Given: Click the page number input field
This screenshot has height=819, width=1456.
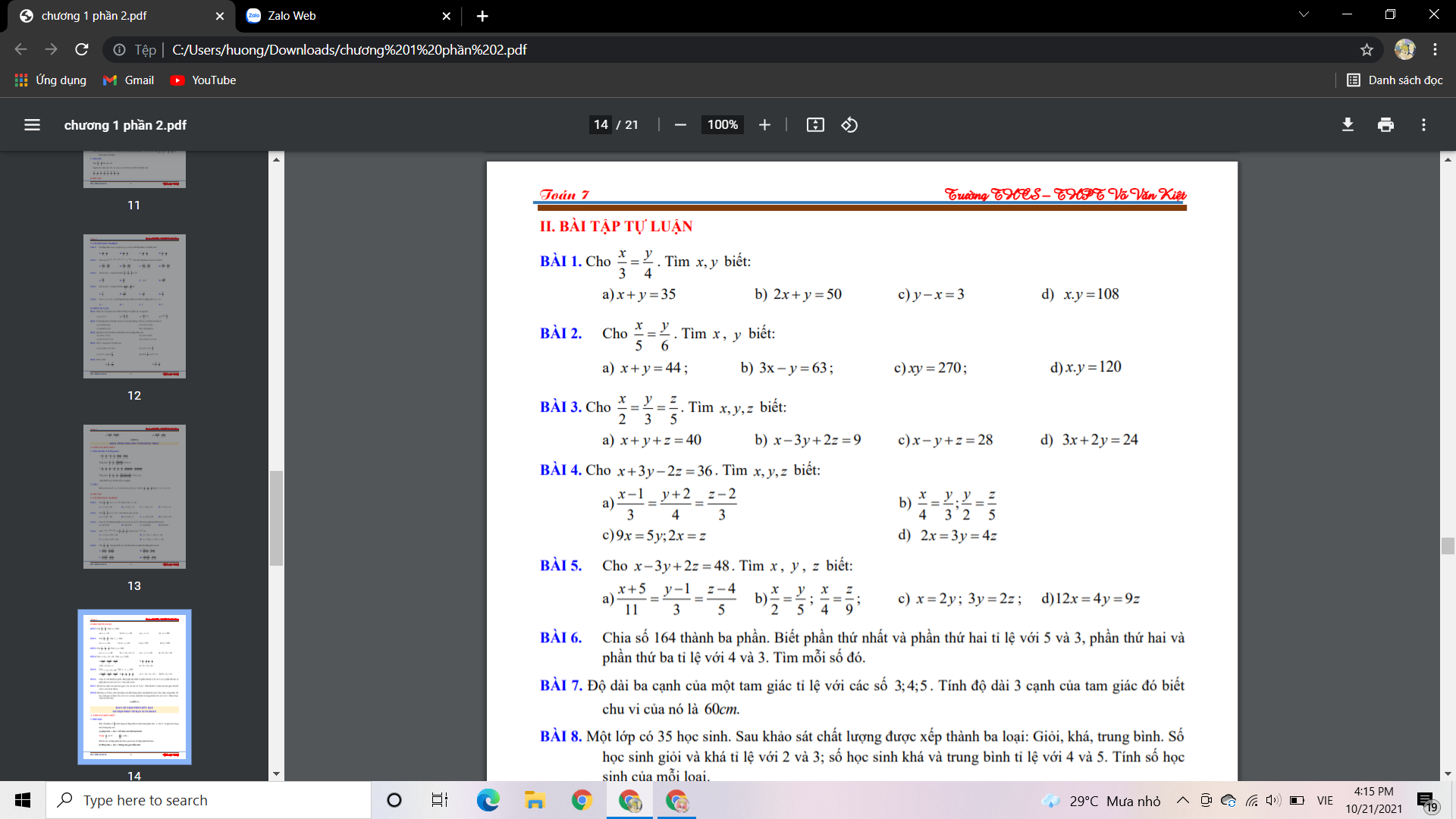Looking at the screenshot, I should tap(602, 125).
